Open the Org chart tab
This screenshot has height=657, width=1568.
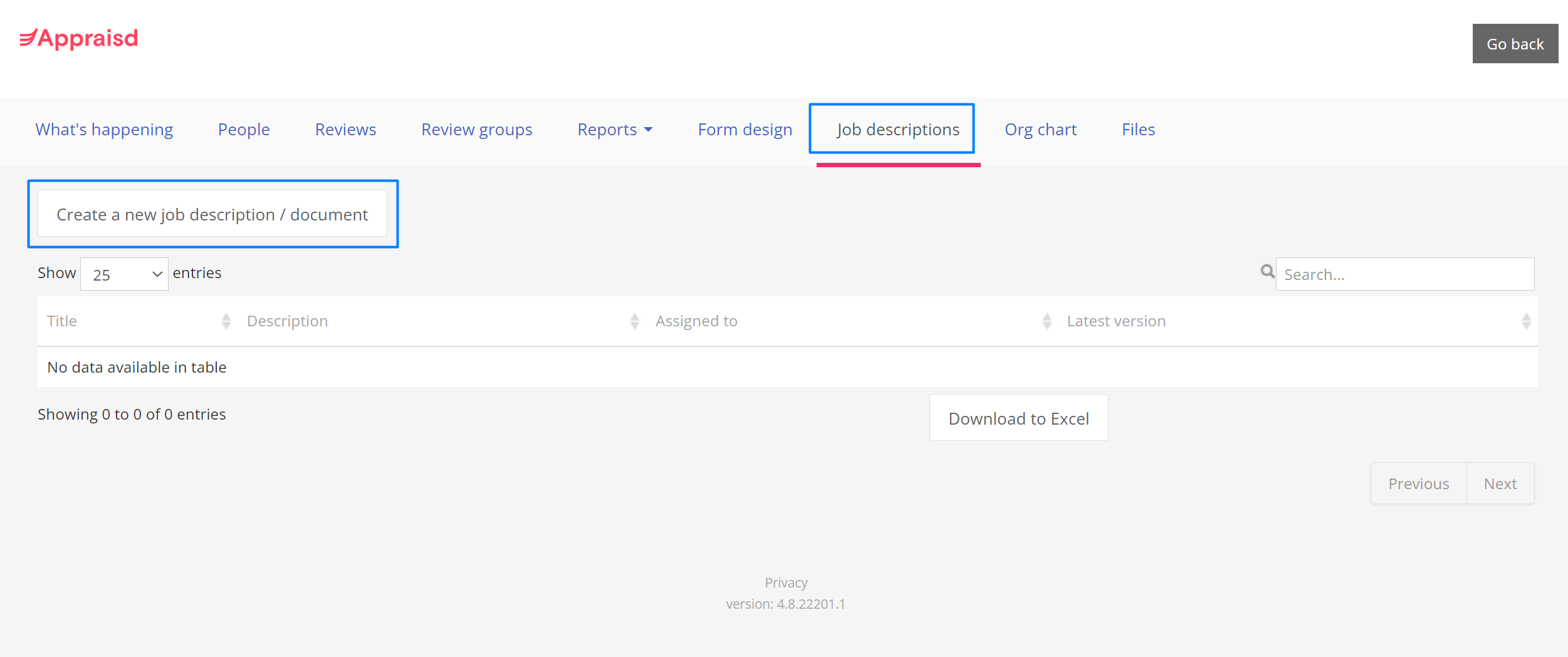coord(1040,130)
